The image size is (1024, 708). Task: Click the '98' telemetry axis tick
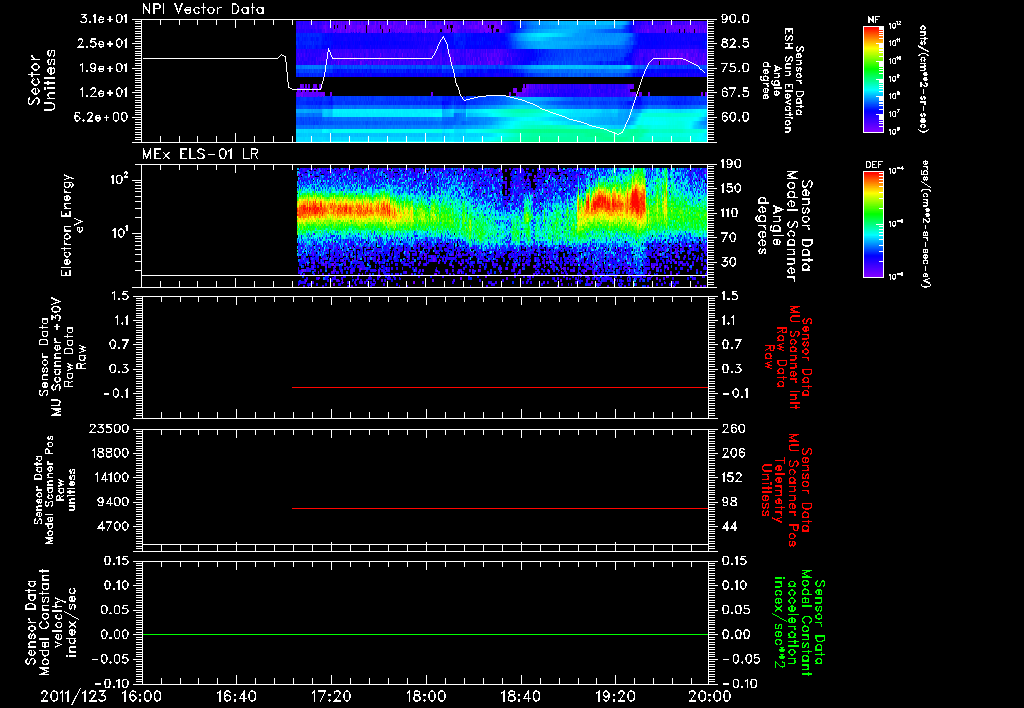(729, 502)
